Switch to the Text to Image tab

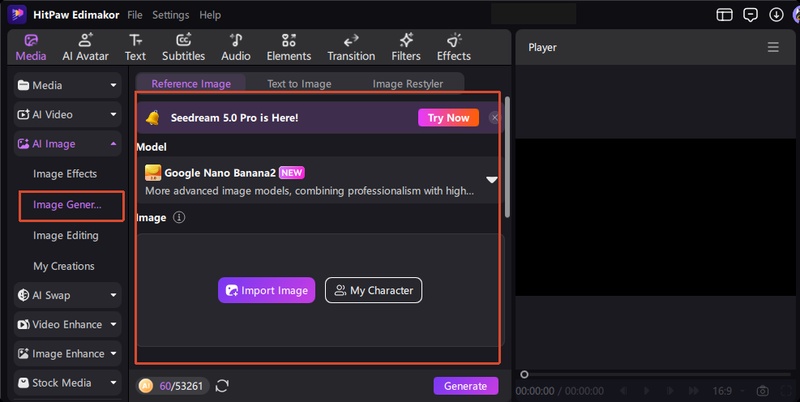[x=299, y=84]
